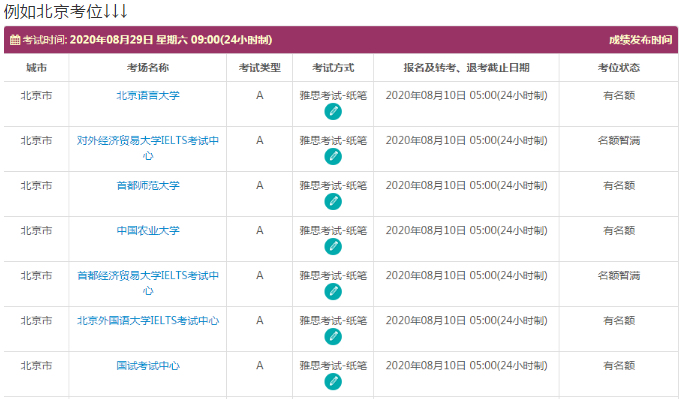Viewport: 679px width, 399px height.
Task: Click the pencil icon in 国试考试中心 row
Action: (x=333, y=382)
